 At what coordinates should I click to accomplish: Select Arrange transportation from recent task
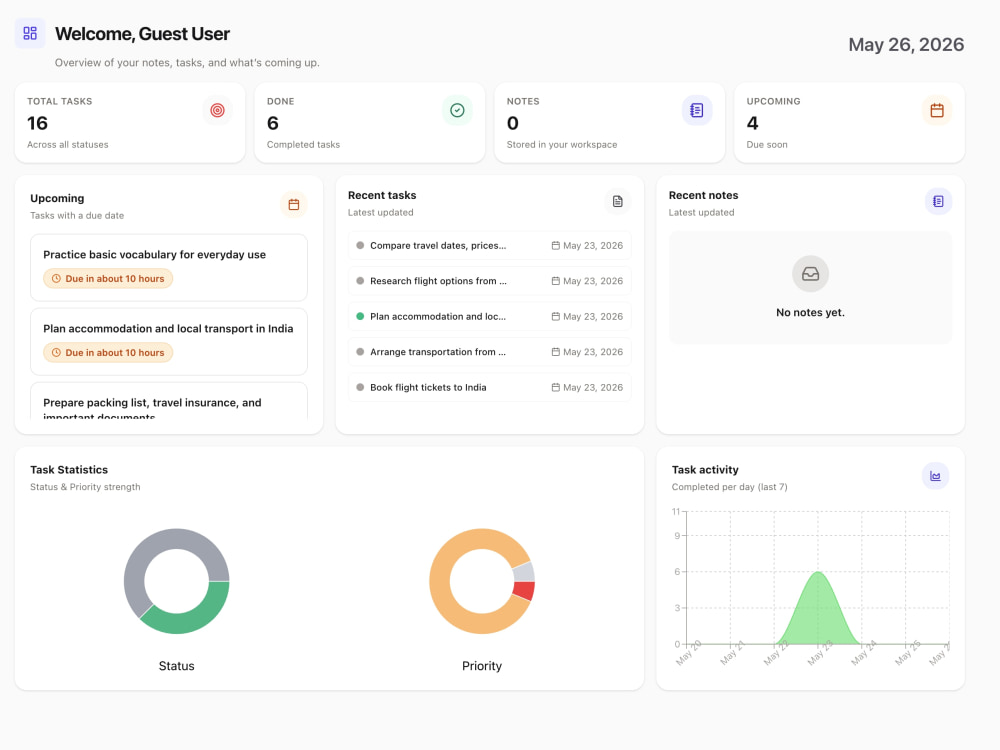pos(490,352)
